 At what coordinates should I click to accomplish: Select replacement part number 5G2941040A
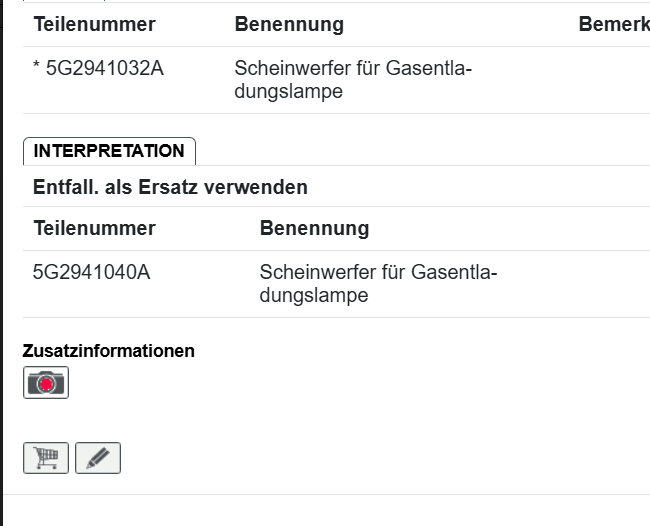pos(91,272)
